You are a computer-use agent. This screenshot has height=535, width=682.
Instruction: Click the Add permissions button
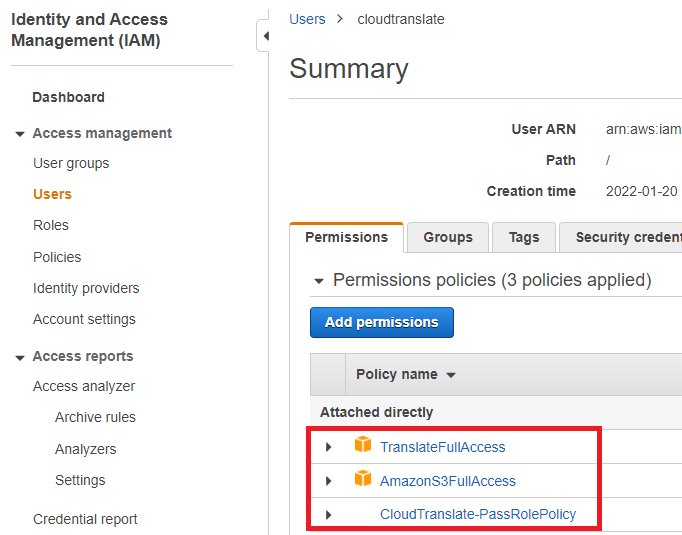[x=381, y=322]
